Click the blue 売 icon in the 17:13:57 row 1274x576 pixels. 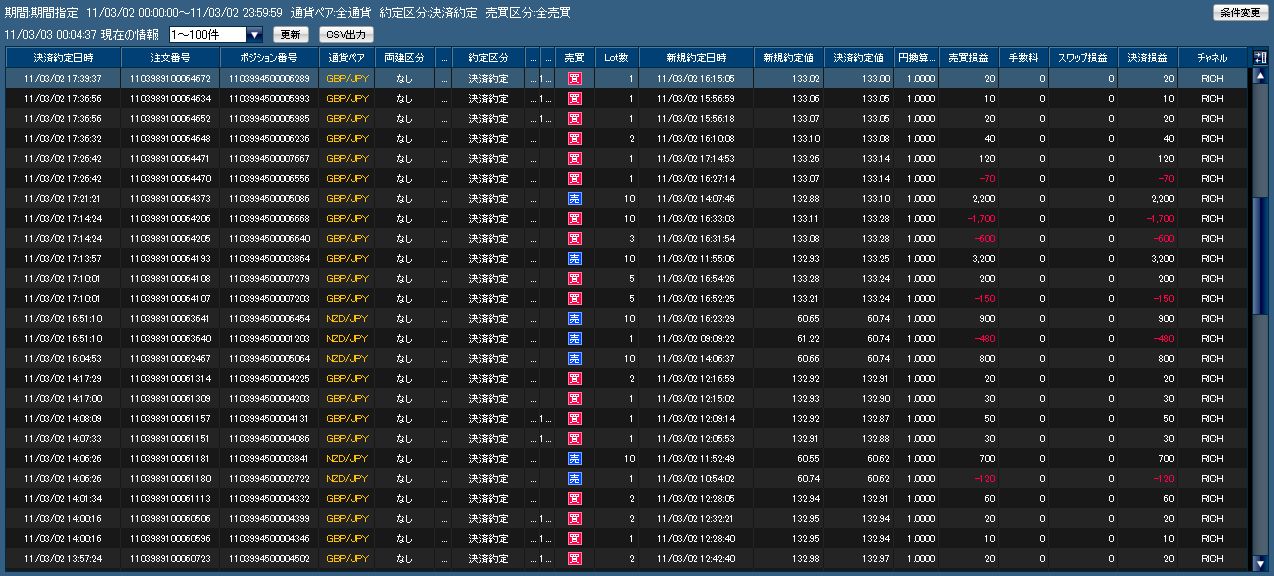point(574,258)
